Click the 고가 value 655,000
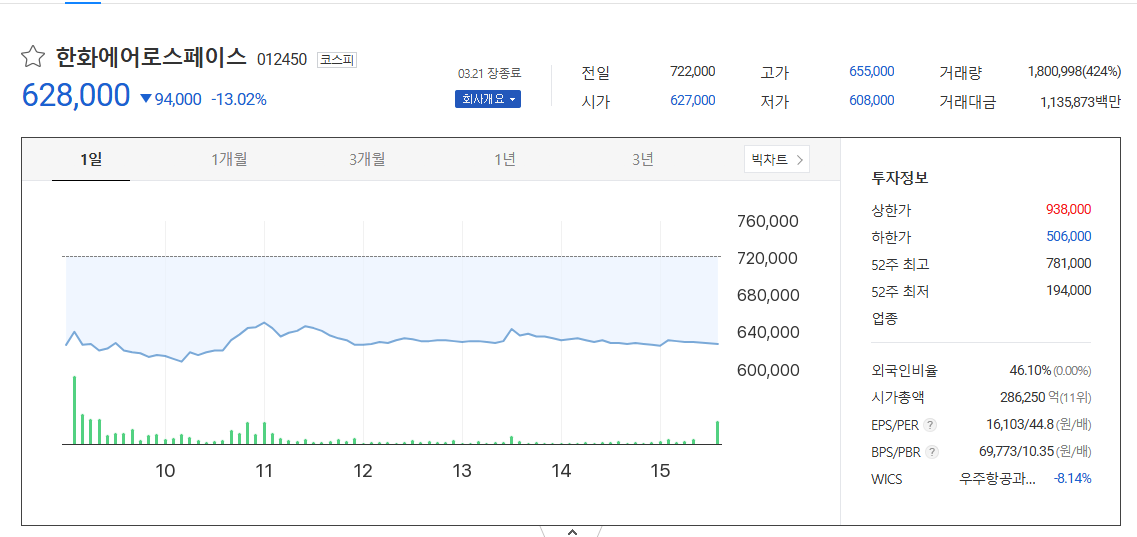 point(872,72)
